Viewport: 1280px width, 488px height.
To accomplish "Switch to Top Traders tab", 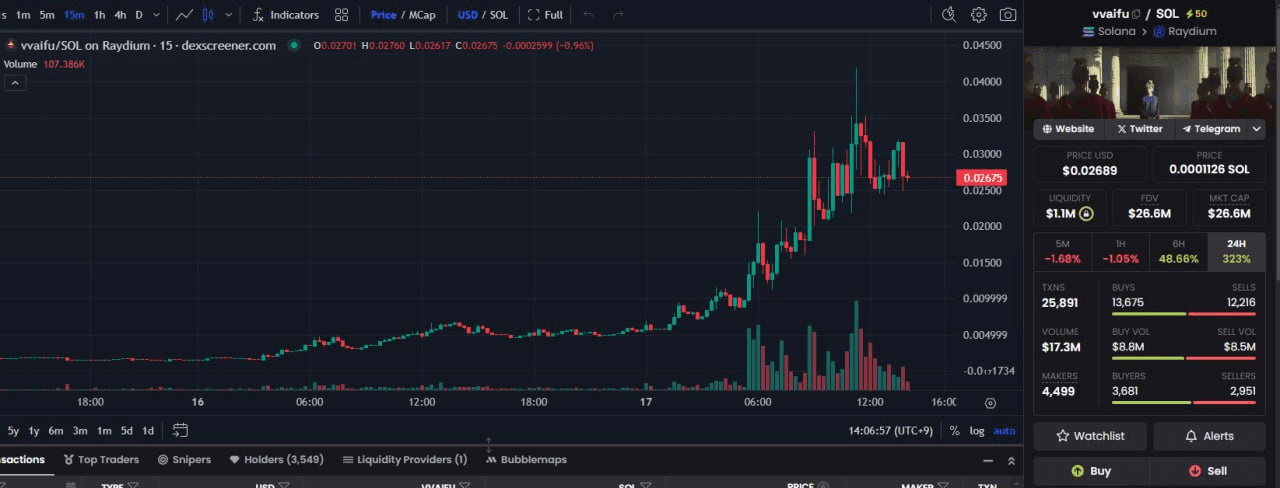I will point(101,460).
